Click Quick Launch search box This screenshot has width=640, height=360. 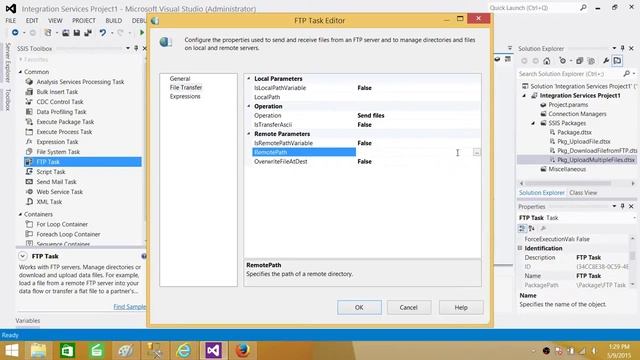pyautogui.click(x=533, y=8)
